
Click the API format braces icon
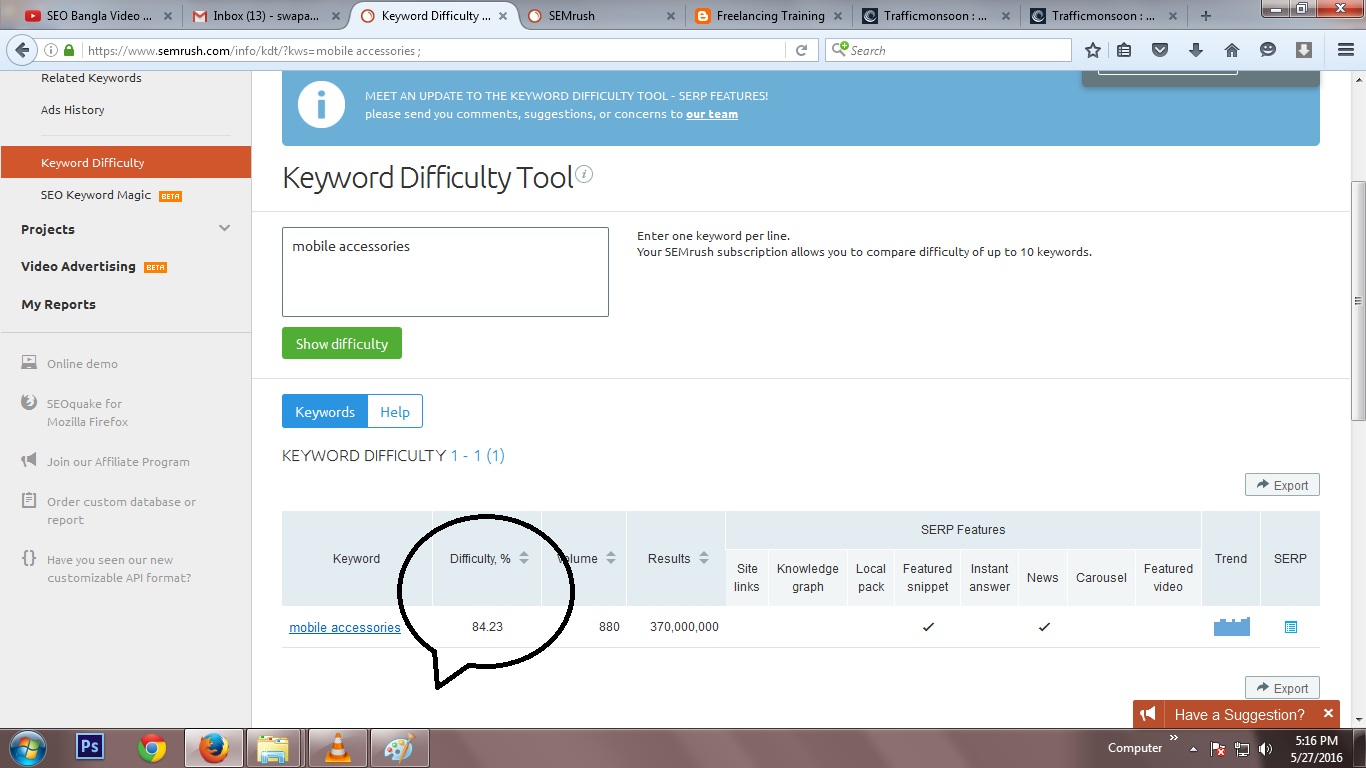pos(29,559)
